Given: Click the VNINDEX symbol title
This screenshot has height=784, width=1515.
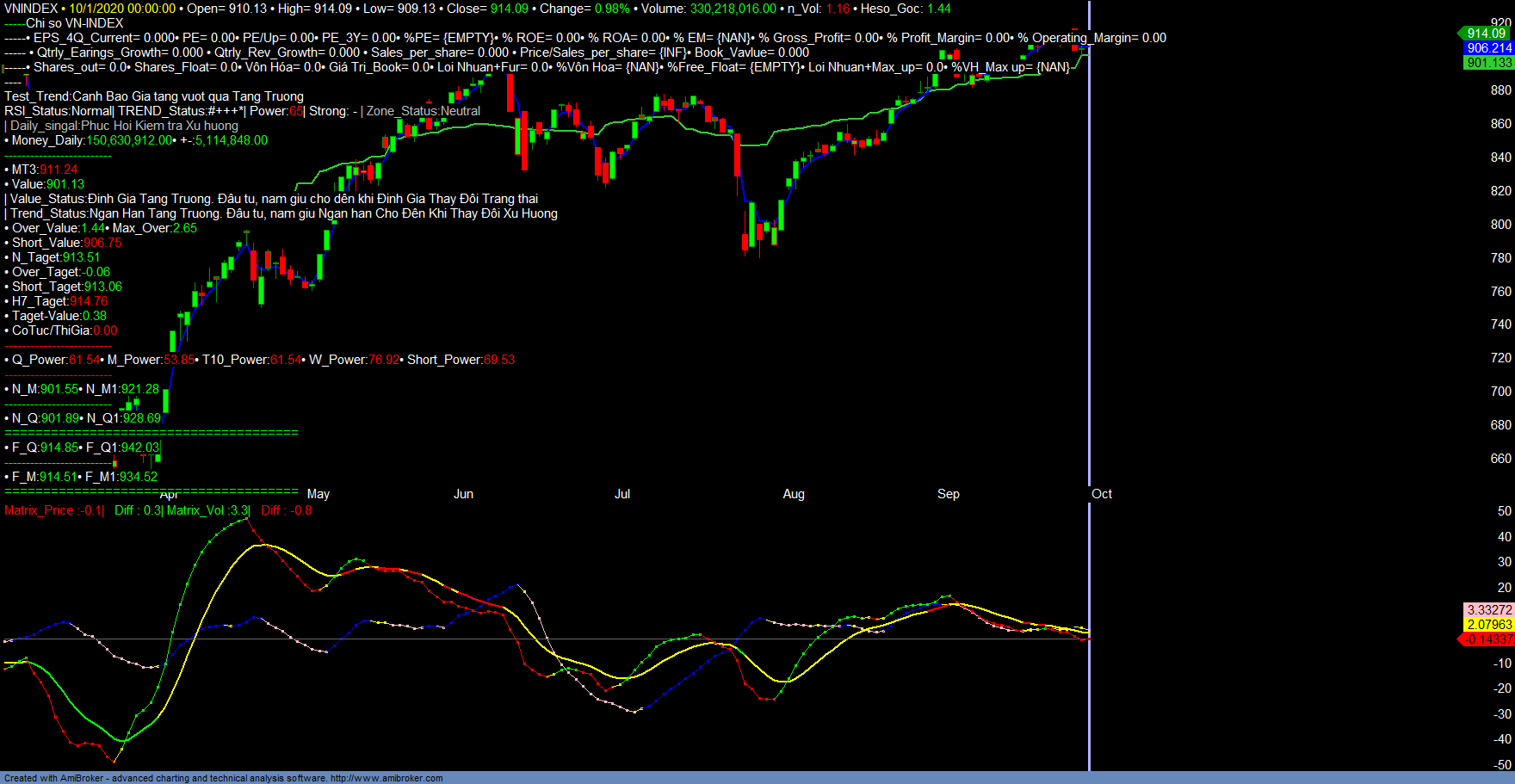Looking at the screenshot, I should pos(31,9).
